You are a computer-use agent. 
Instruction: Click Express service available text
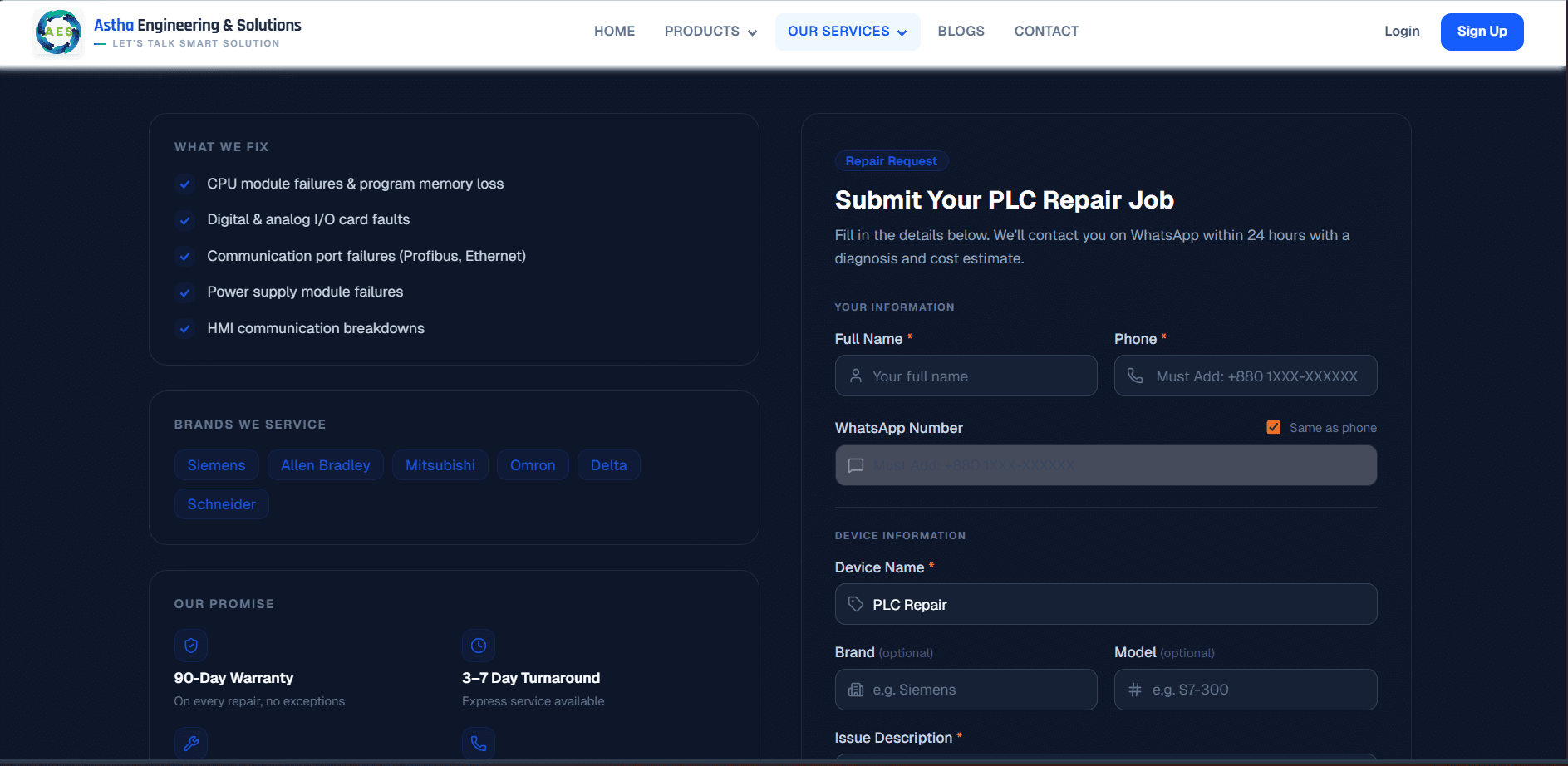pos(533,701)
